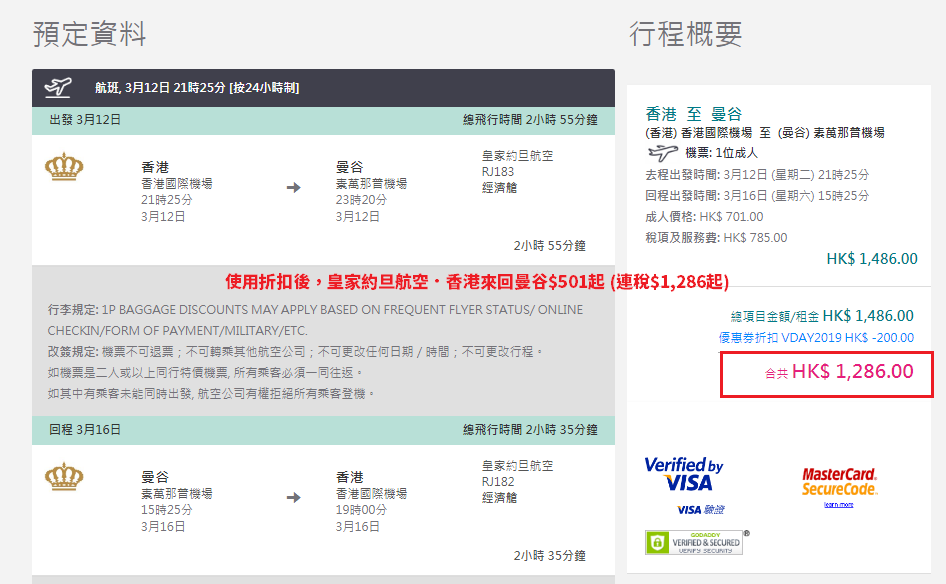
Task: Click 稅項及服務費: HK$ 785.00
Action: [x=716, y=238]
